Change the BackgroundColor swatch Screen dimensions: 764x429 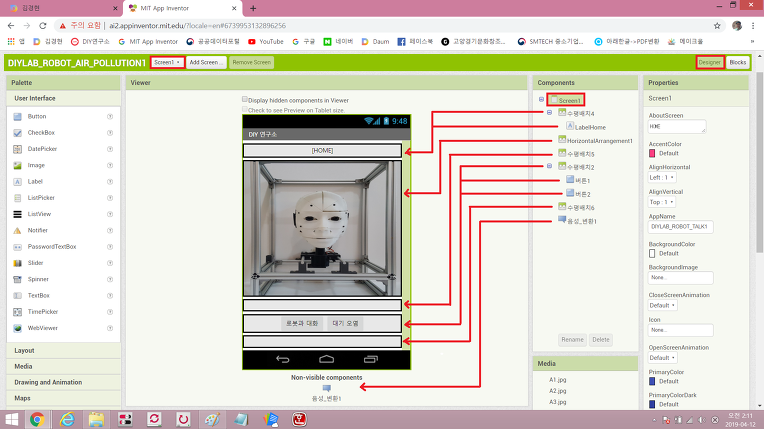tap(652, 254)
